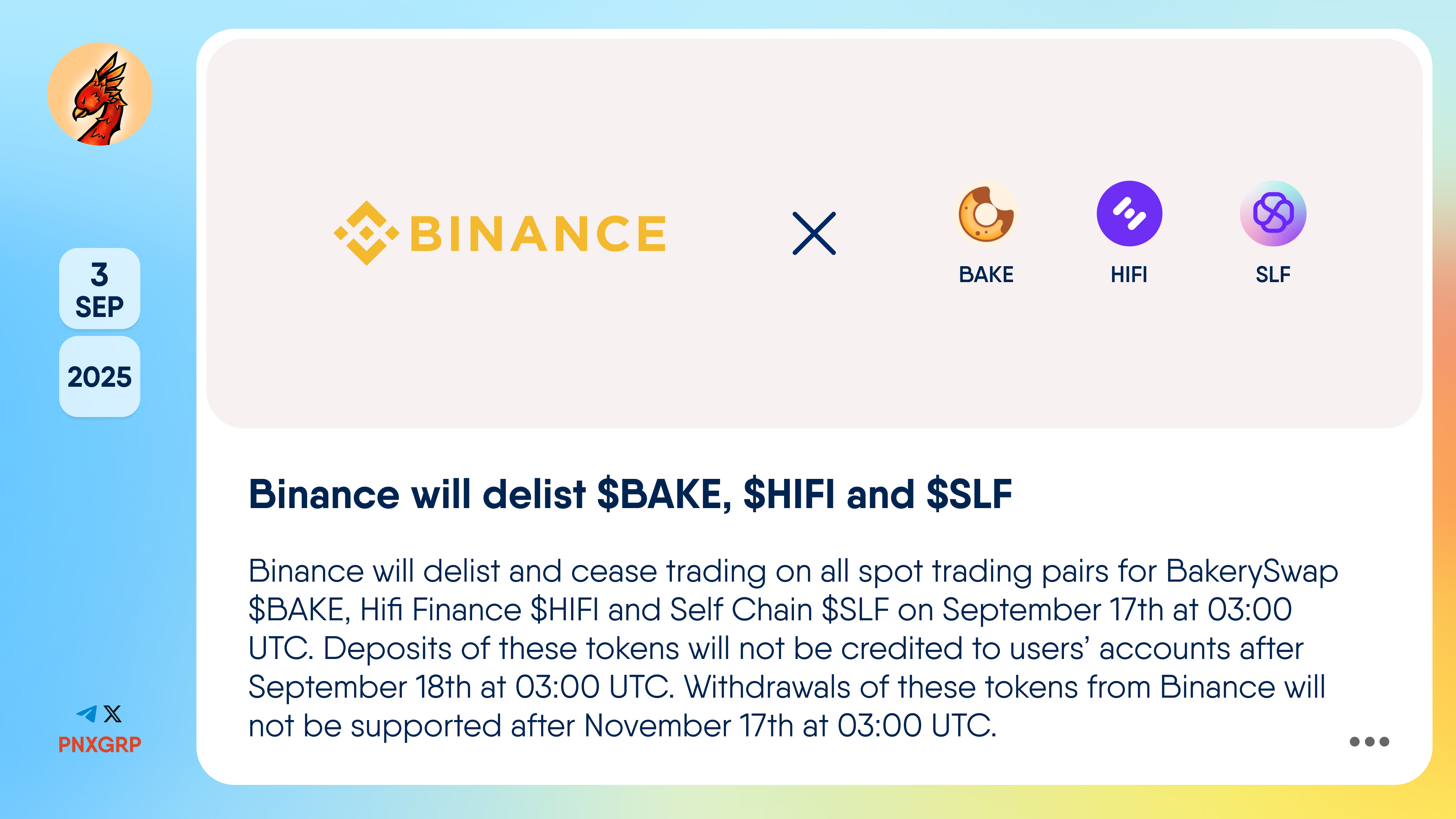The height and width of the screenshot is (819, 1456).
Task: Click headline 'Binance will delist $BAKE, $HIFI and $SLF'
Action: [x=630, y=494]
